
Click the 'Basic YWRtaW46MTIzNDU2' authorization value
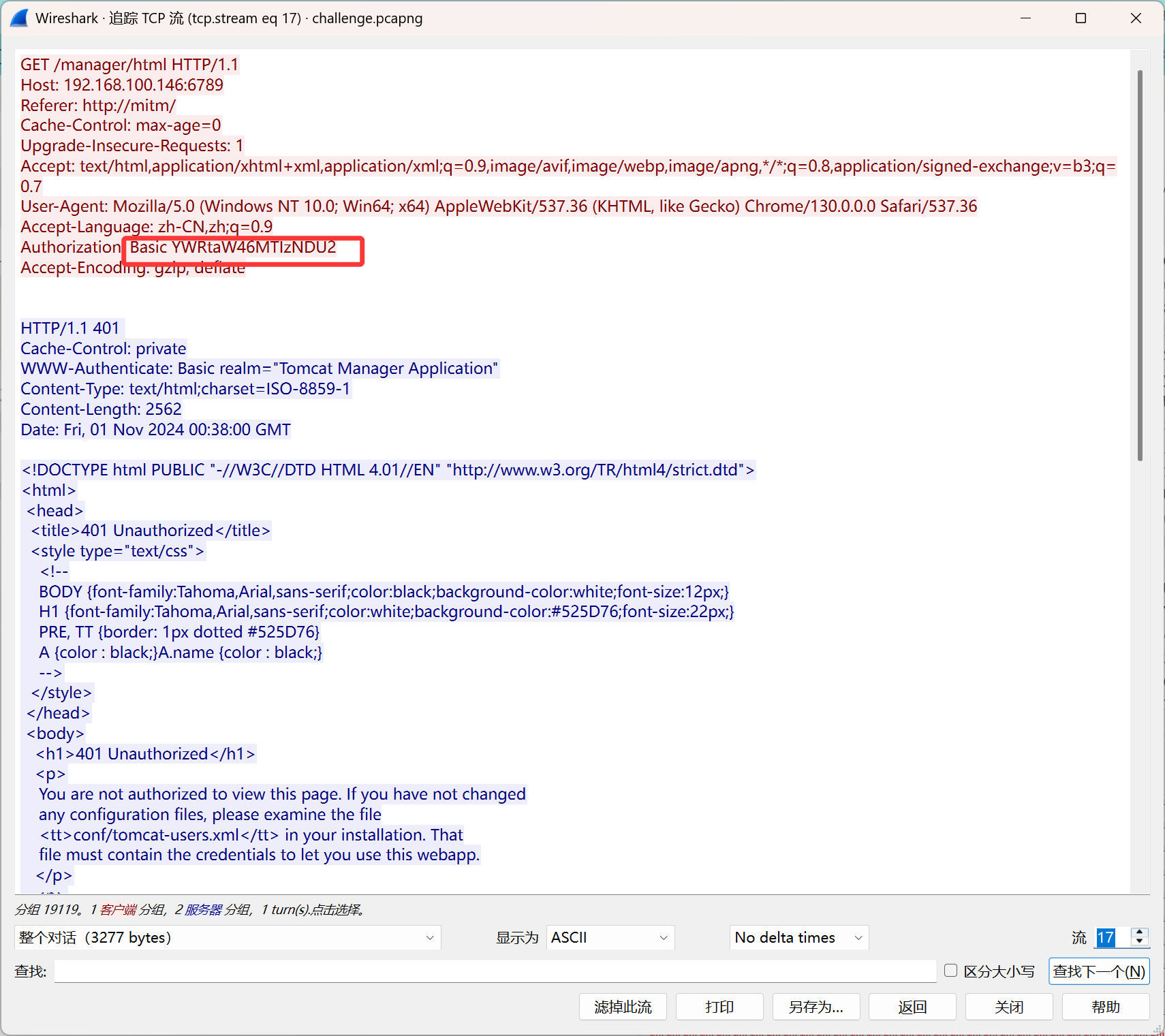233,247
